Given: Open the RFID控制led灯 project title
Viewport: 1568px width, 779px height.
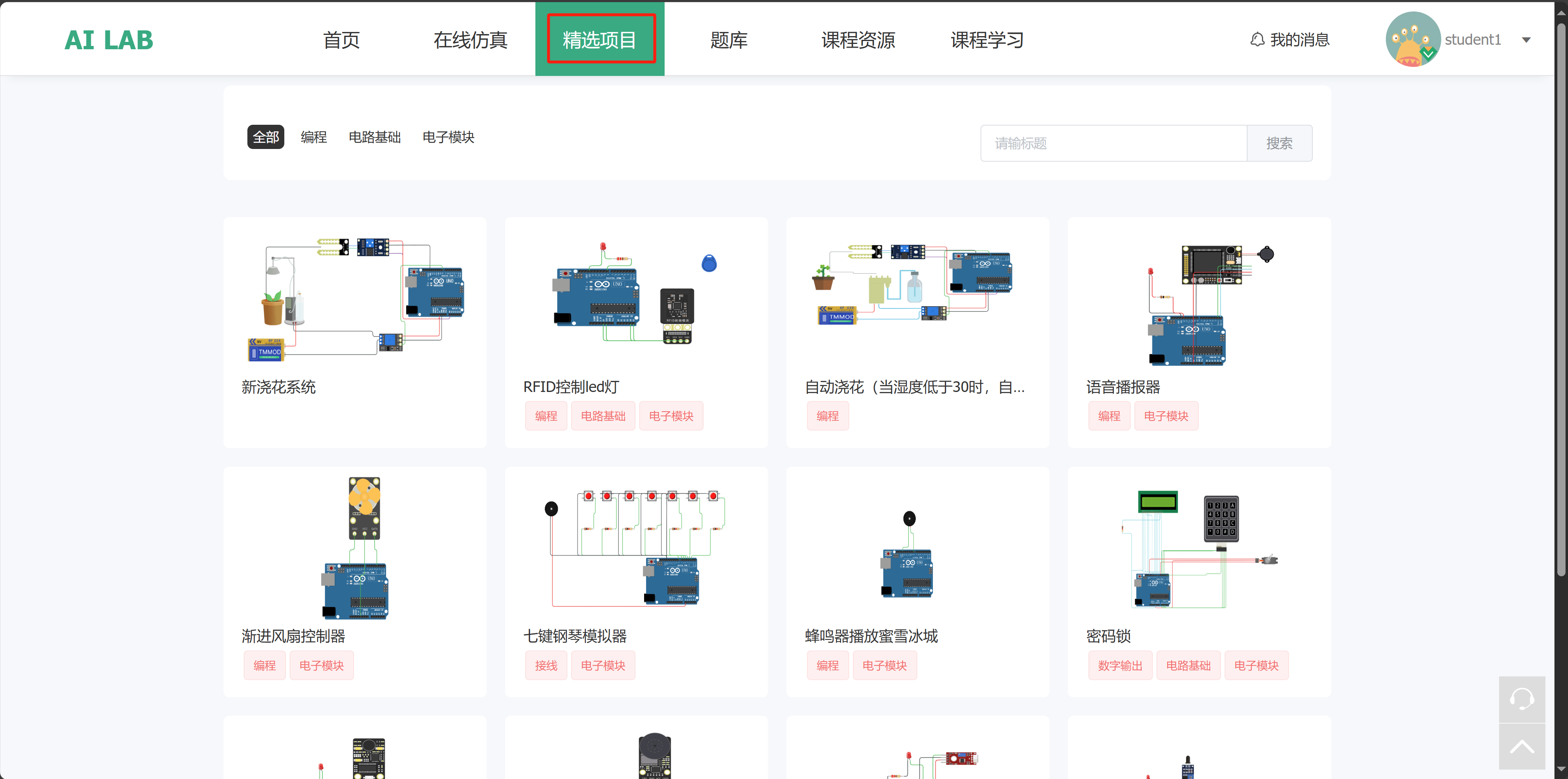Looking at the screenshot, I should (571, 387).
